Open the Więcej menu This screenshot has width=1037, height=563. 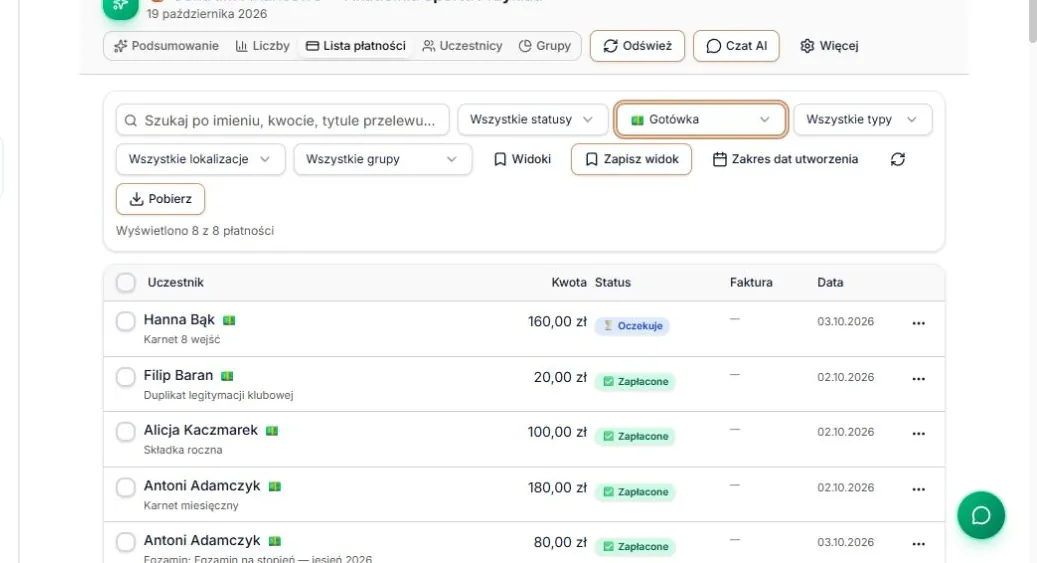(829, 46)
